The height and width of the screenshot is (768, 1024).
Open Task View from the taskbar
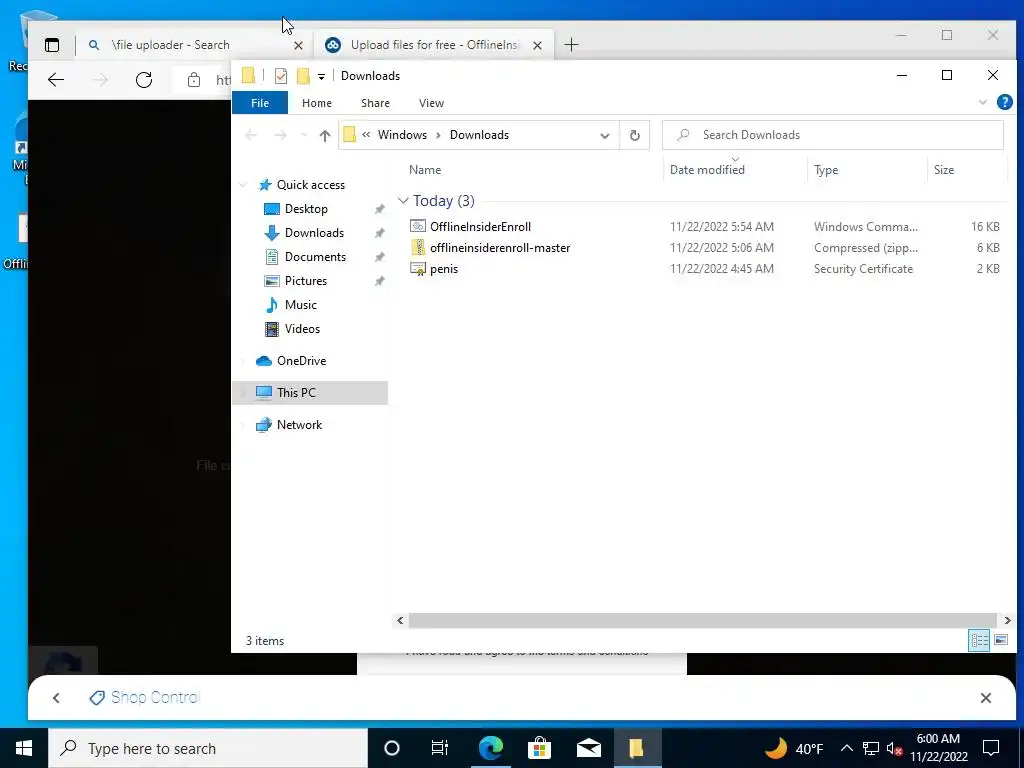tap(440, 748)
